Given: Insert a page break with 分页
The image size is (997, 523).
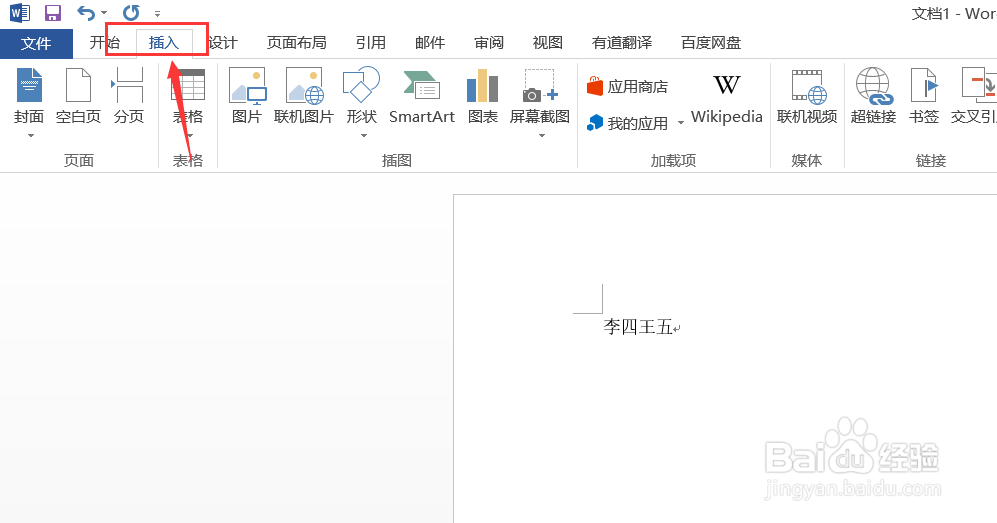Looking at the screenshot, I should coord(128,95).
